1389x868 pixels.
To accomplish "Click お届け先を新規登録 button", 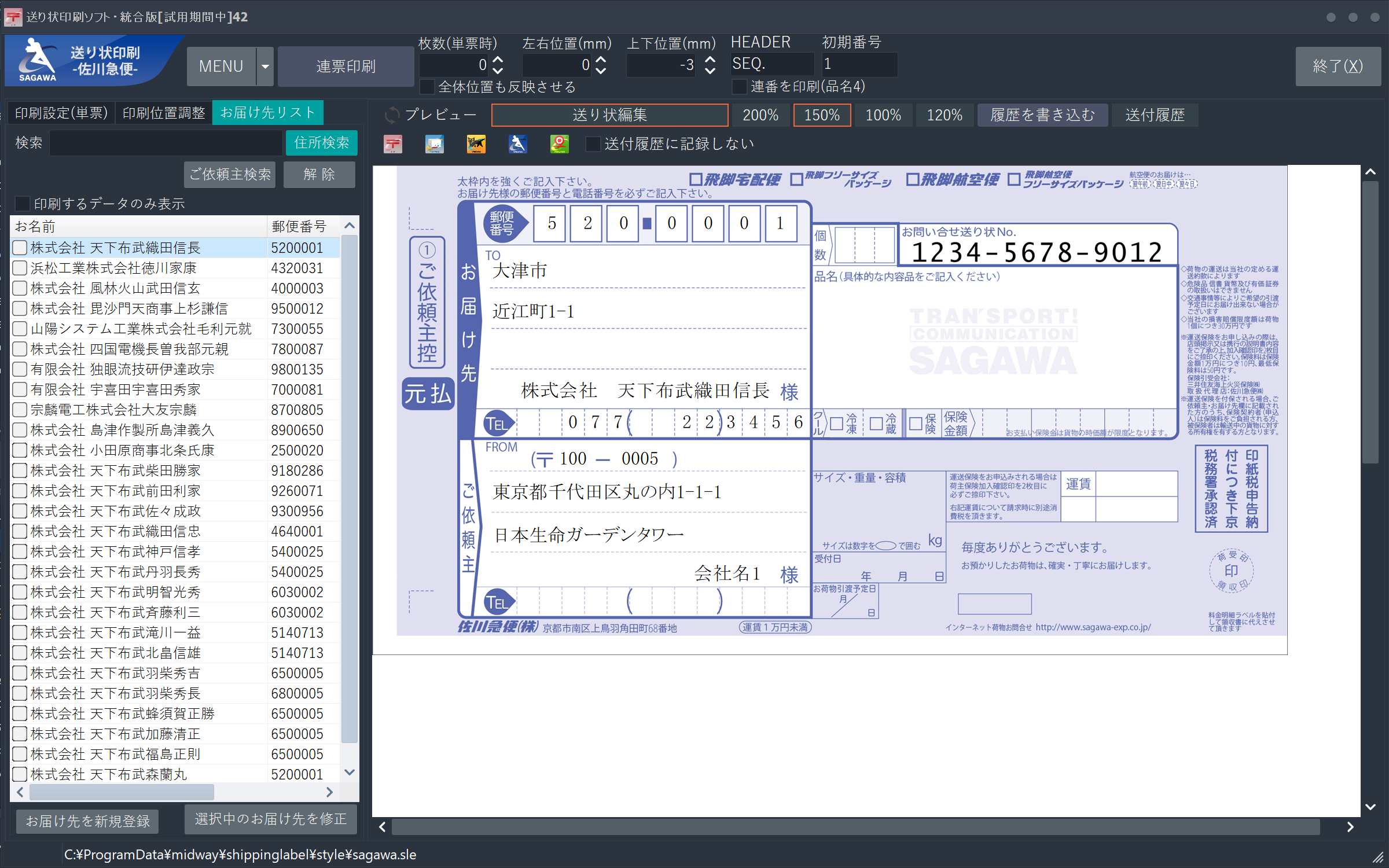I will click(x=87, y=821).
